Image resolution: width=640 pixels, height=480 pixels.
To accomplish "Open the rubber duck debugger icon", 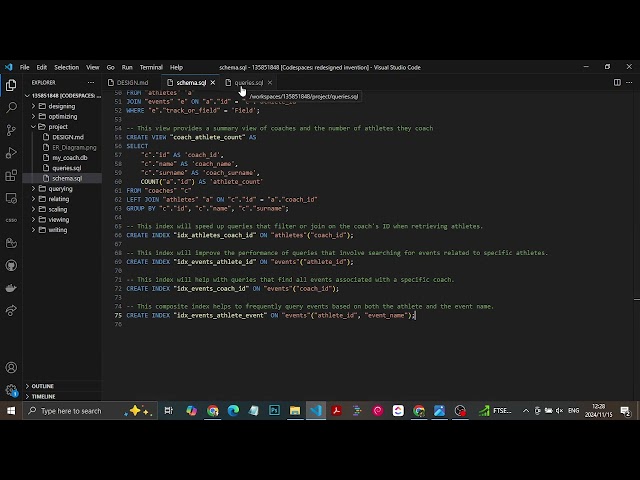I will (x=11, y=243).
